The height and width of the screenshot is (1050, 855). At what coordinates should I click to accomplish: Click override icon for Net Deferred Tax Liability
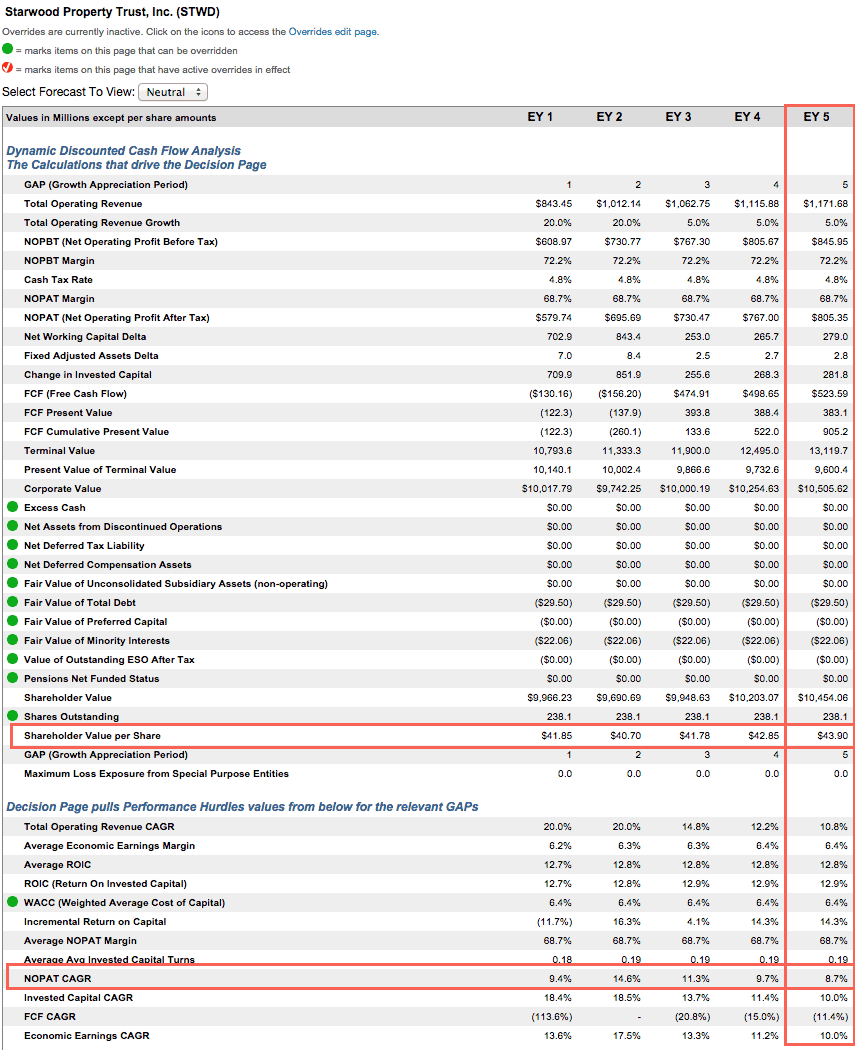pos(12,545)
